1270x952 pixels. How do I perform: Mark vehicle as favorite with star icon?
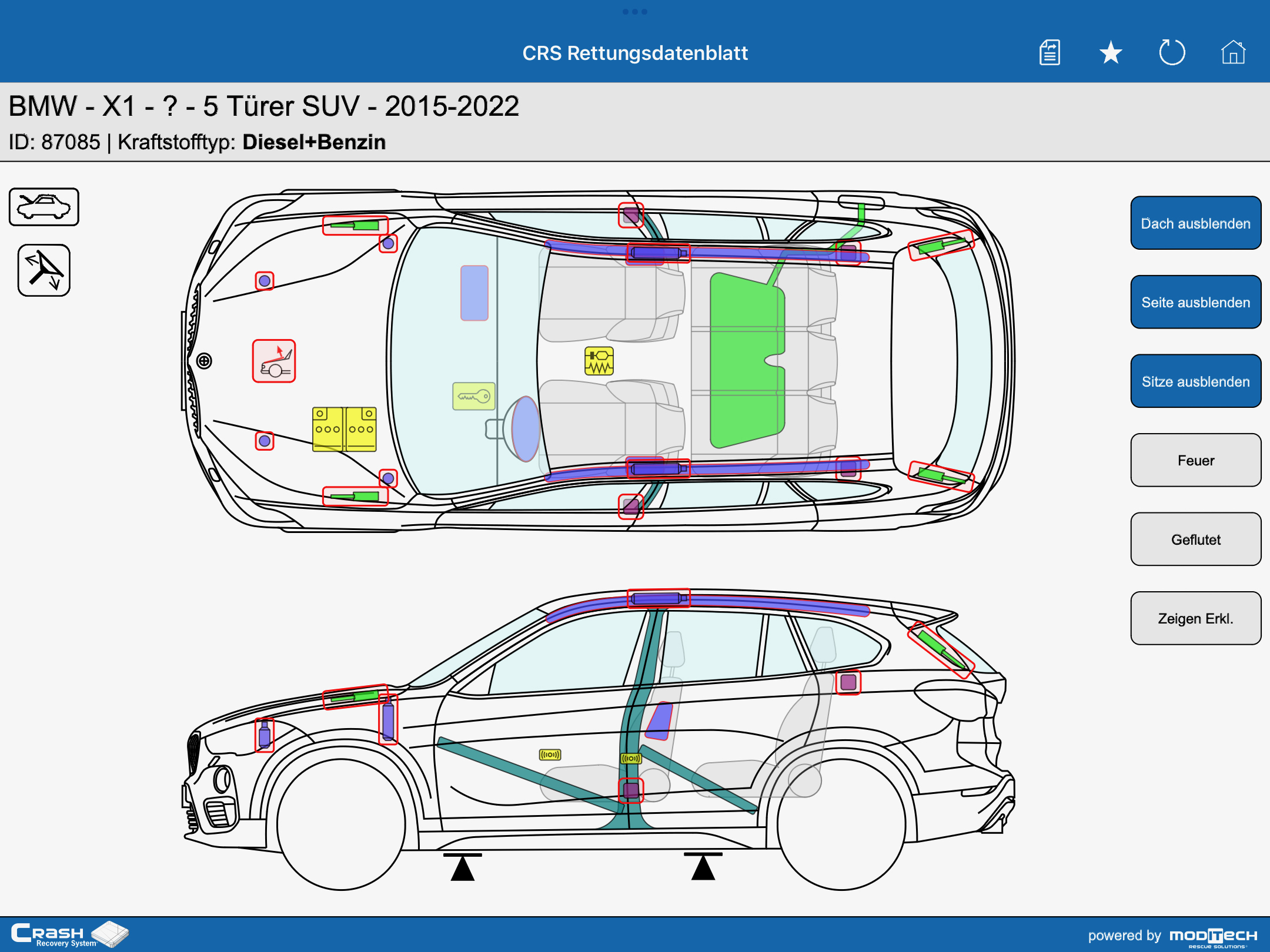(x=1111, y=53)
